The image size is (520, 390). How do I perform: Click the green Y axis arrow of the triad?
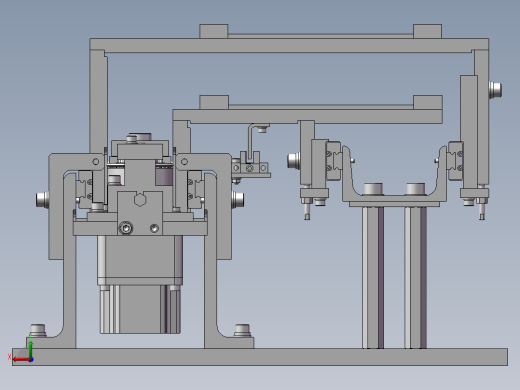pos(30,349)
